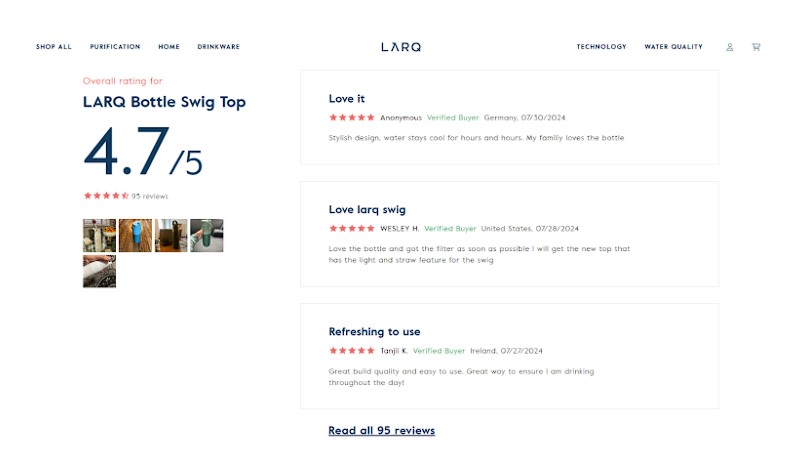Open the Purification menu
Screen dimensions: 790x475
pos(115,47)
